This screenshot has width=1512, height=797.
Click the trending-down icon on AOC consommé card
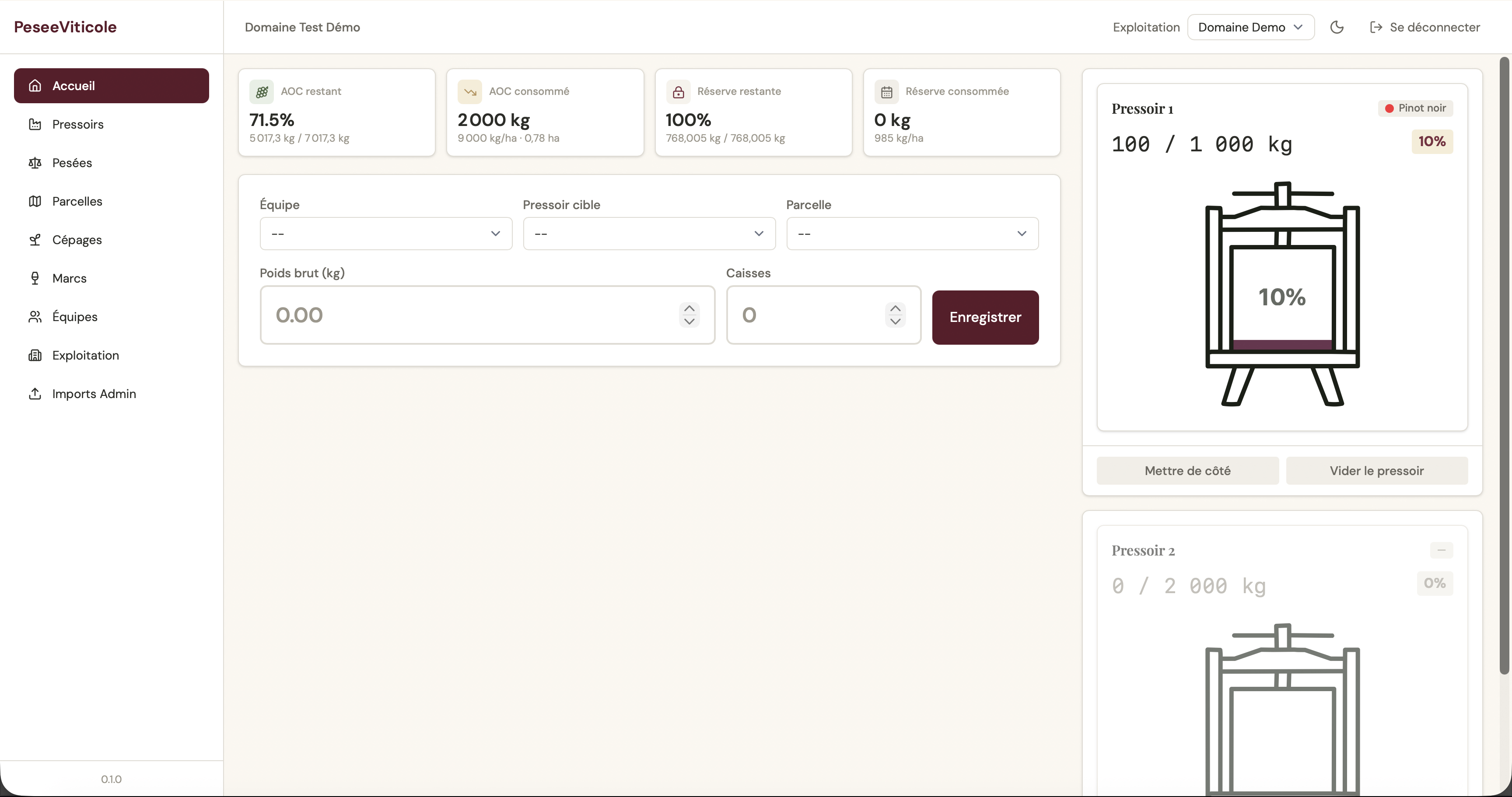point(469,91)
